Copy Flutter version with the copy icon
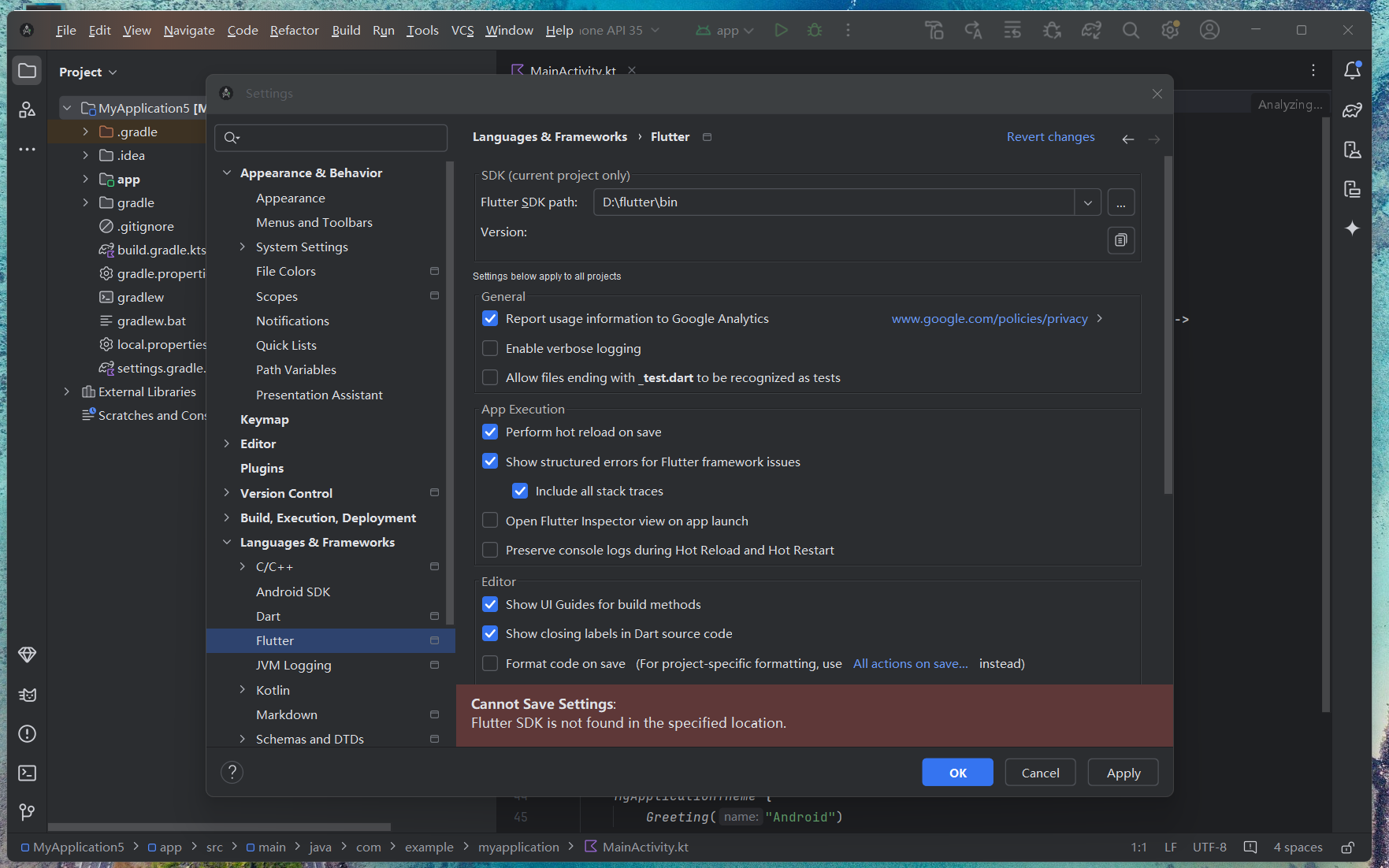This screenshot has height=868, width=1389. tap(1121, 240)
